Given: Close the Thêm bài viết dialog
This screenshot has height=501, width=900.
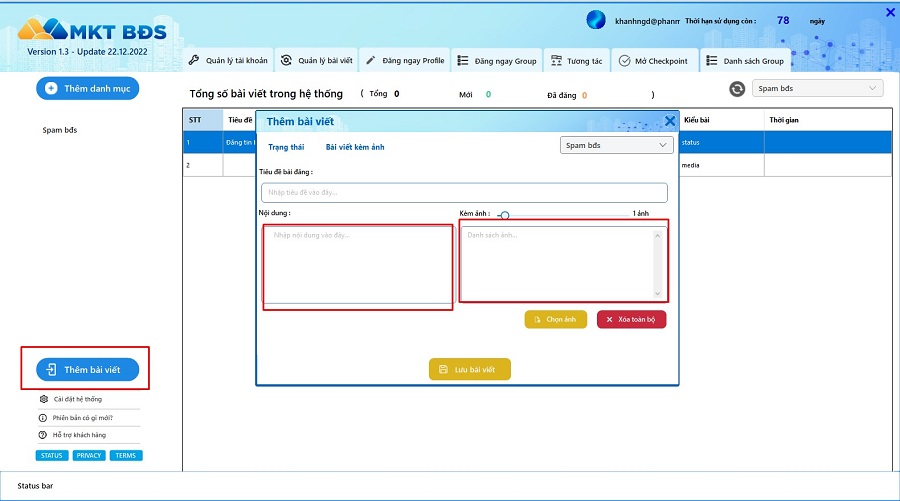Looking at the screenshot, I should (x=670, y=121).
